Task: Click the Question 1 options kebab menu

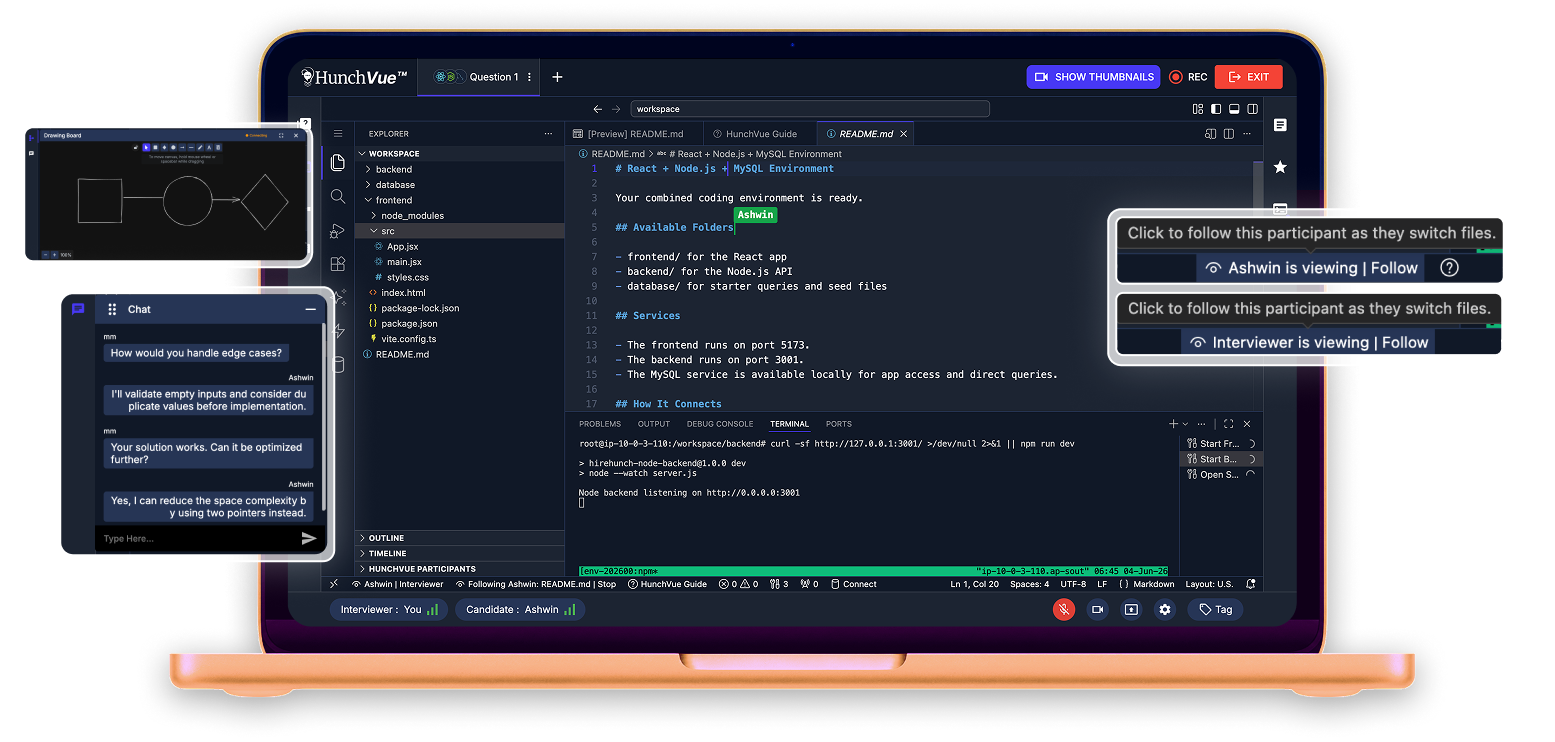Action: [529, 77]
